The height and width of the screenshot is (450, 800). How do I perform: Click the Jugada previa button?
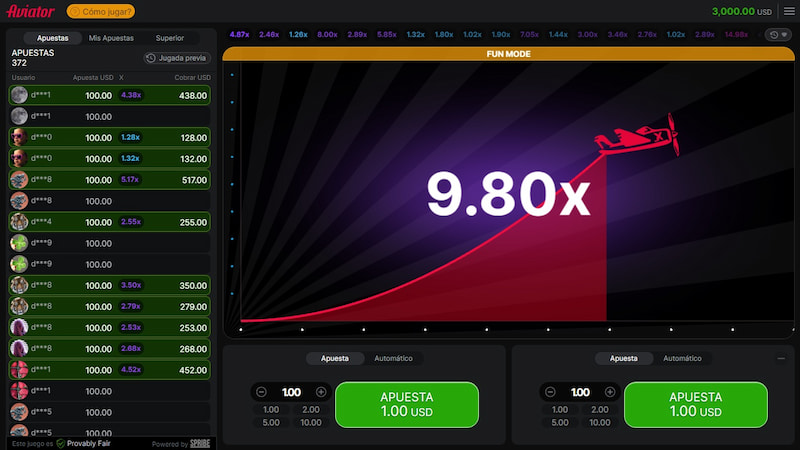177,58
